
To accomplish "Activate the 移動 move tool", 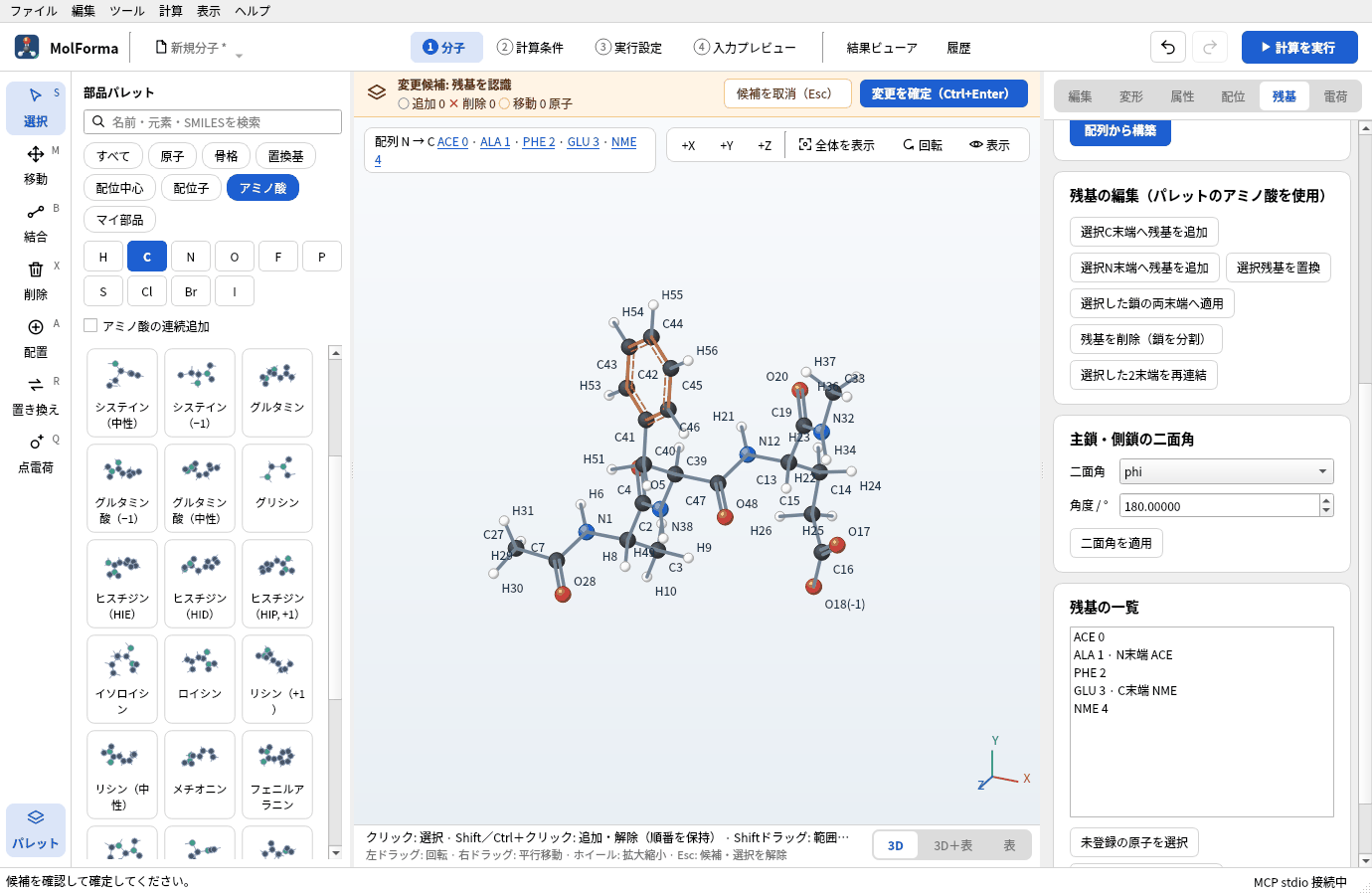I will point(36,165).
